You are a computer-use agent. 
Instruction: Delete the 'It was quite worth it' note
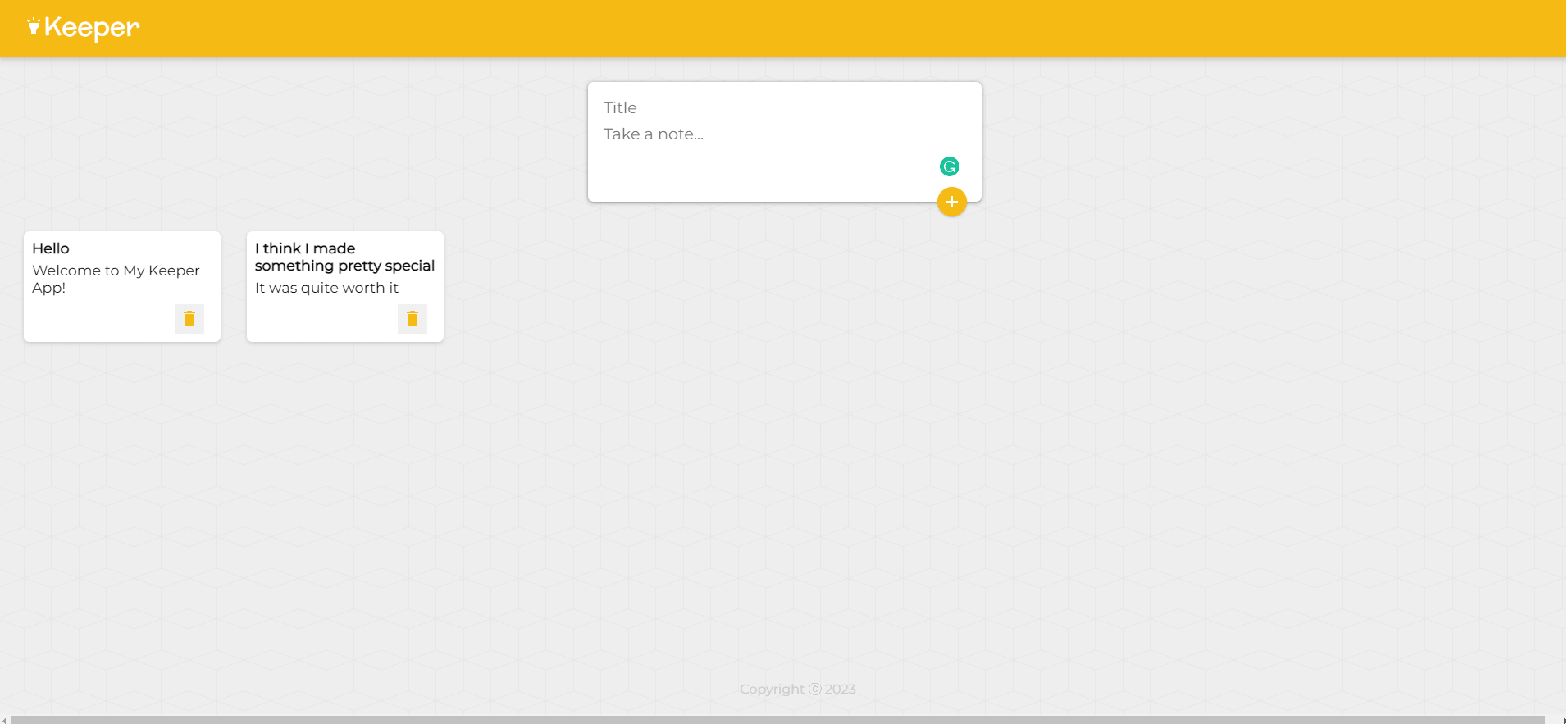coord(413,318)
